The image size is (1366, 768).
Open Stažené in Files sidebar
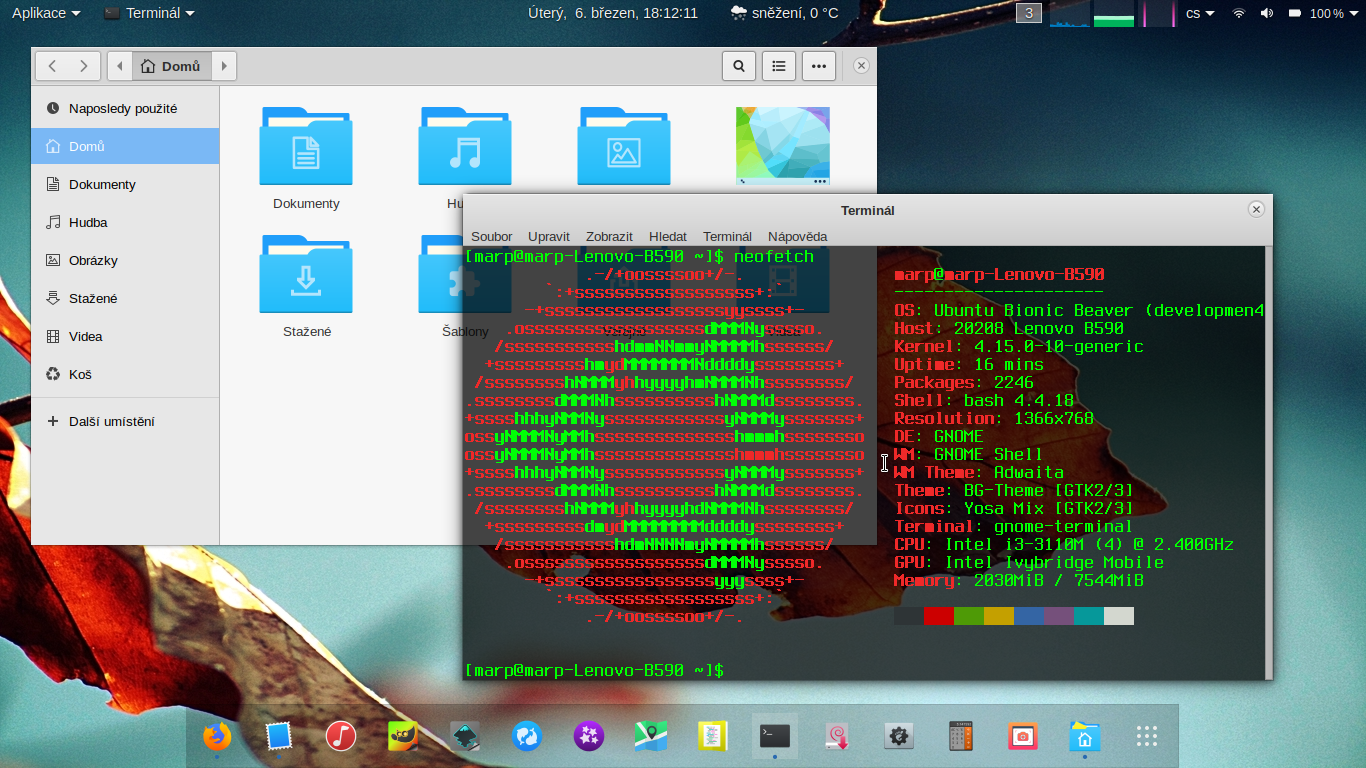point(125,298)
